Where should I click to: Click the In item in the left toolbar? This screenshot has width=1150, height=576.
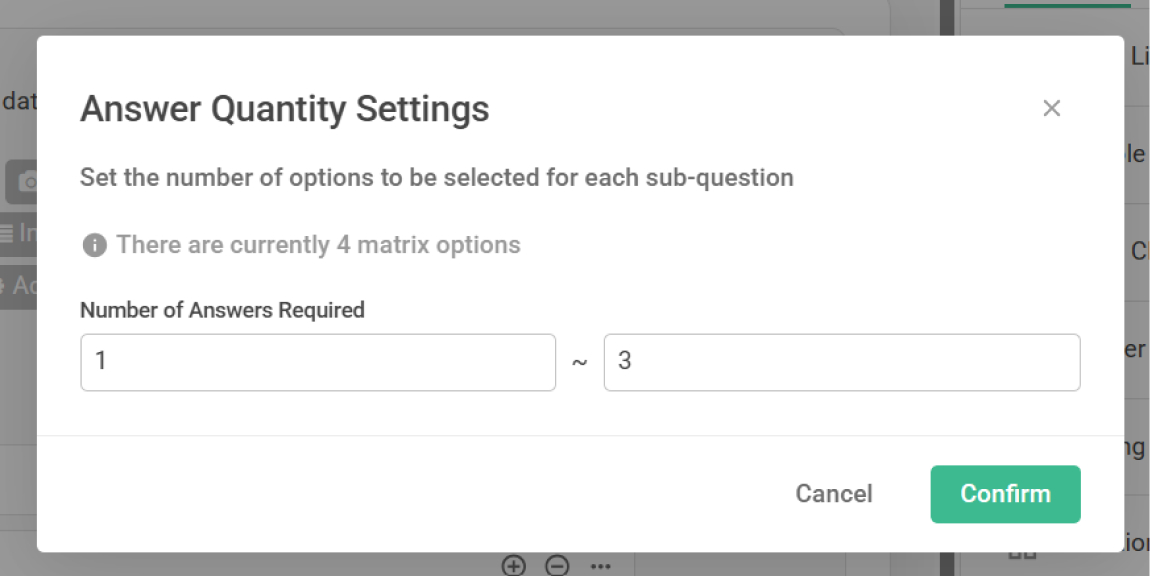click(26, 233)
